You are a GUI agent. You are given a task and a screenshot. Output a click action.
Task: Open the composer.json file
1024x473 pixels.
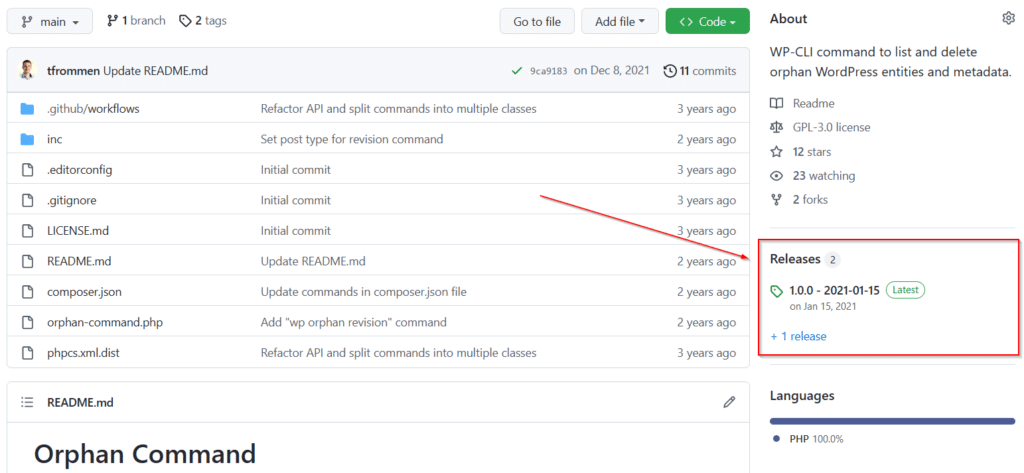tap(83, 292)
